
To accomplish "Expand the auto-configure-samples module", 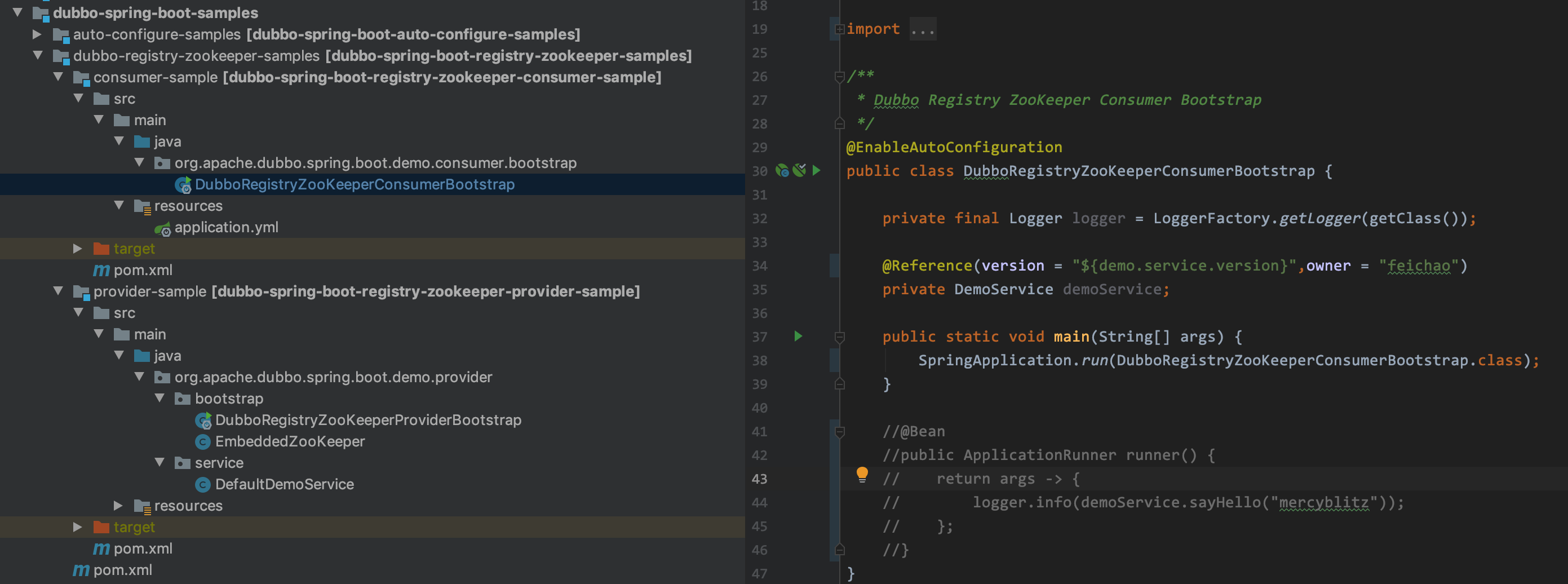I will (37, 34).
